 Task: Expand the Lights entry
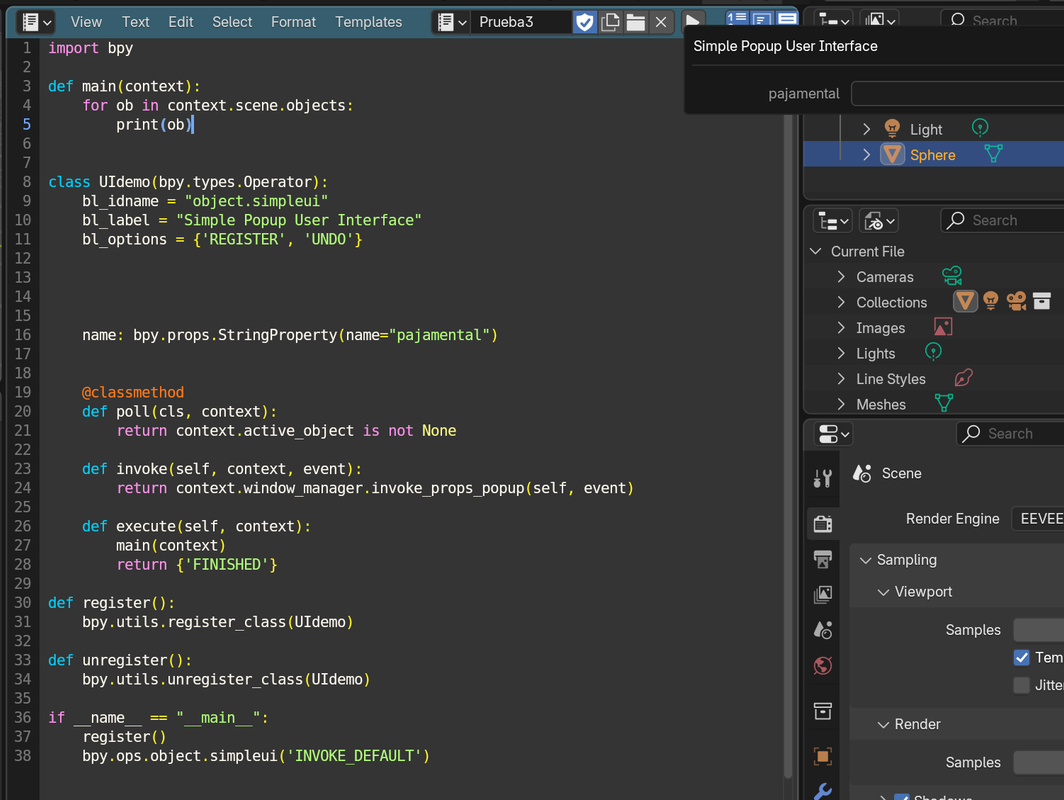click(x=841, y=354)
